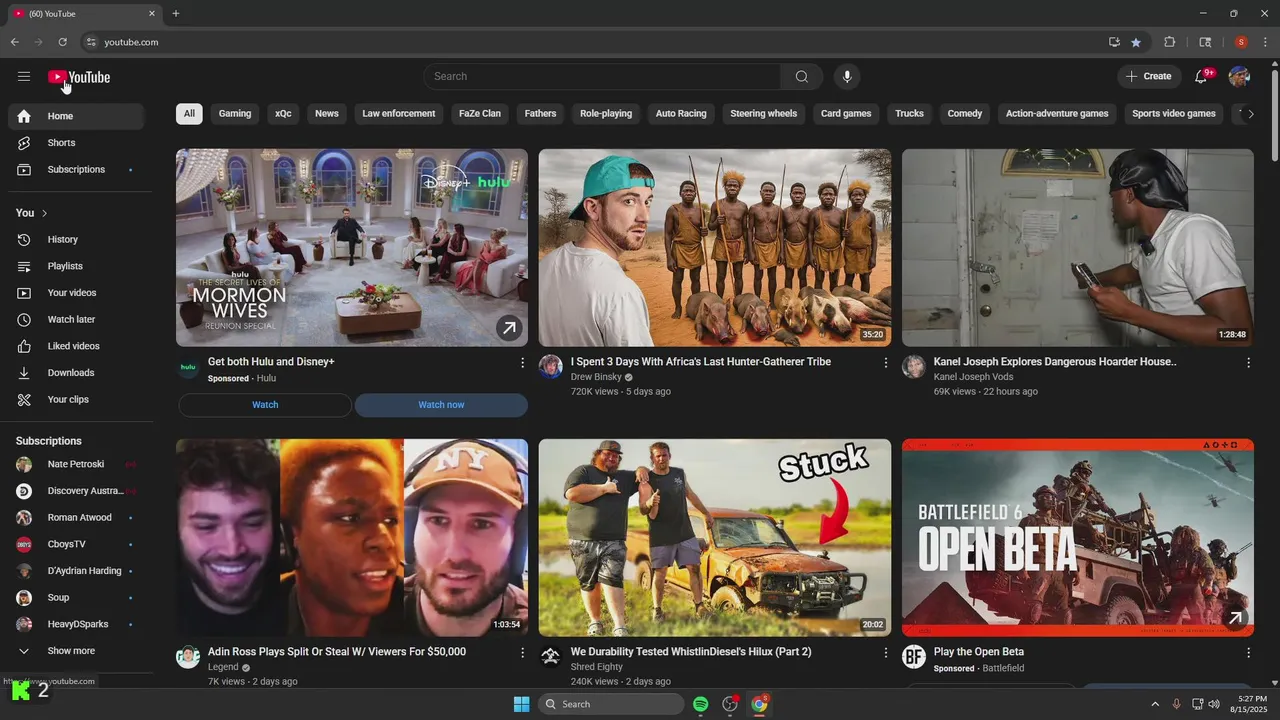This screenshot has width=1280, height=720.
Task: Open options for Battlefield ad
Action: click(x=1248, y=653)
